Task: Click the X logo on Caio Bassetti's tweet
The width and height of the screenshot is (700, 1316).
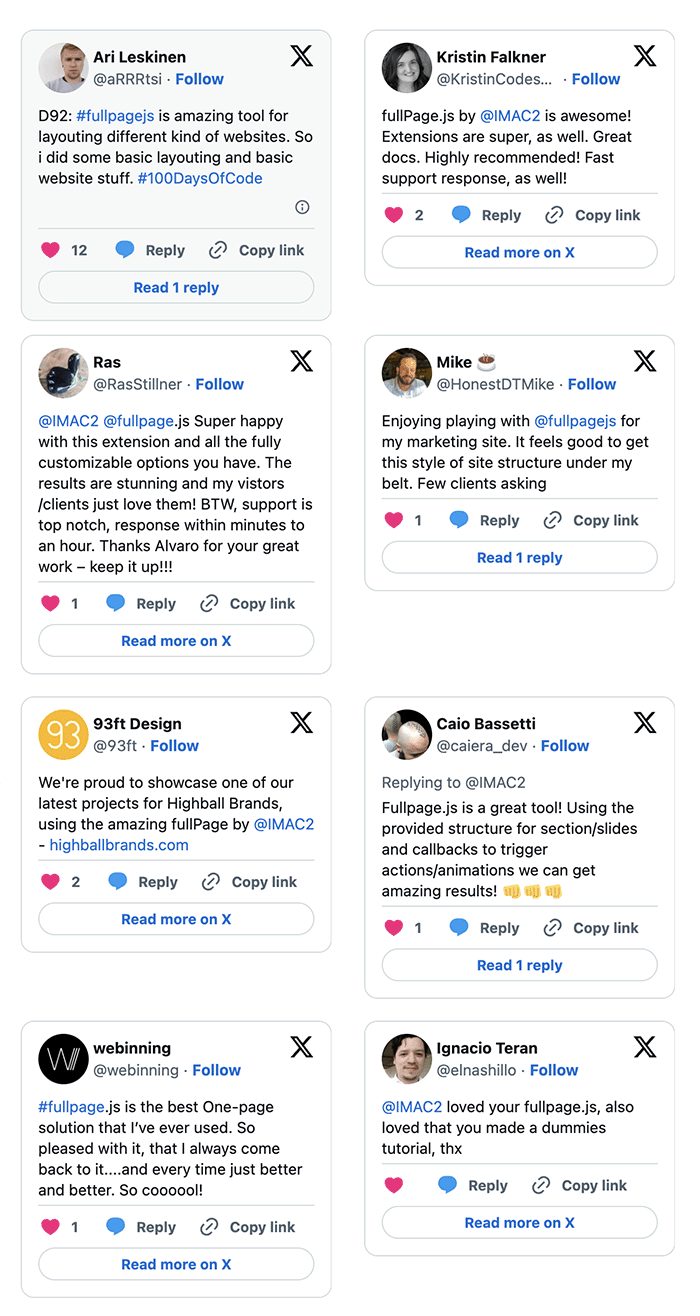Action: coord(645,722)
